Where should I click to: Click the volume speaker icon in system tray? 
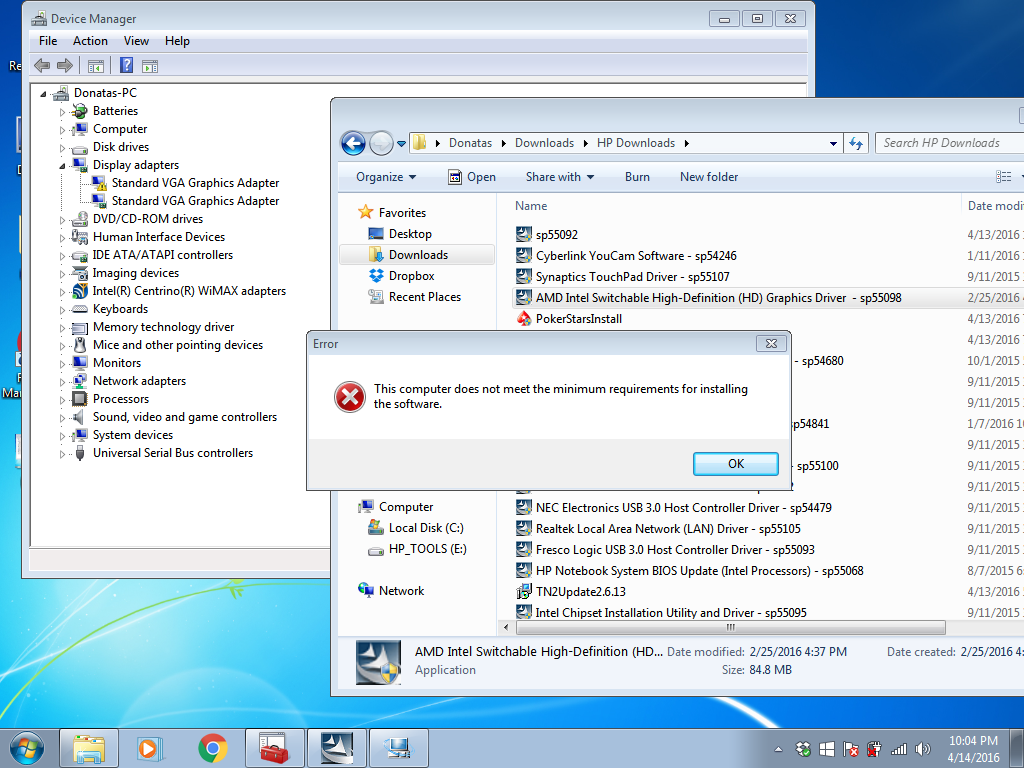click(x=922, y=748)
